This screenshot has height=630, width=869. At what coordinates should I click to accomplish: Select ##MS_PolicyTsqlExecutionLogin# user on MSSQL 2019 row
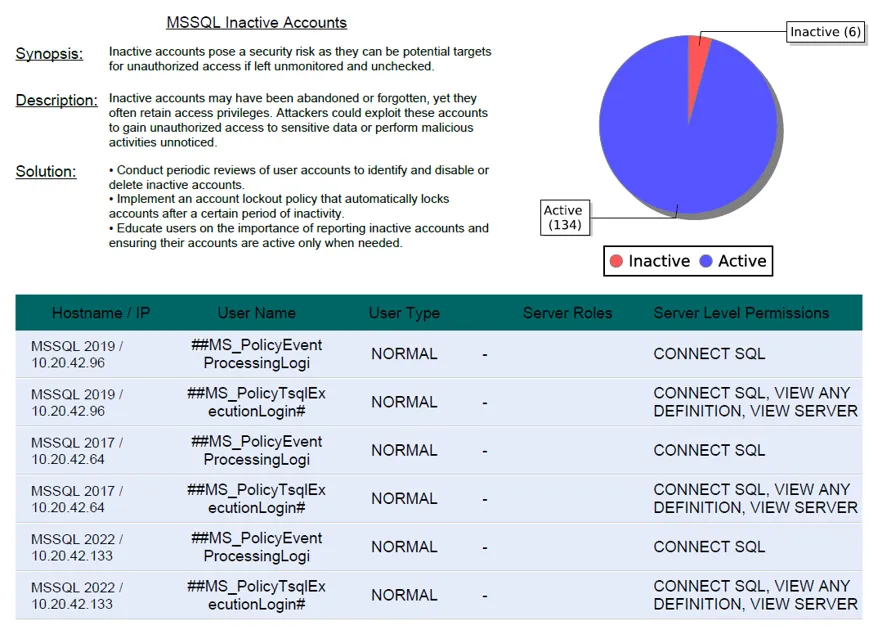pyautogui.click(x=257, y=402)
